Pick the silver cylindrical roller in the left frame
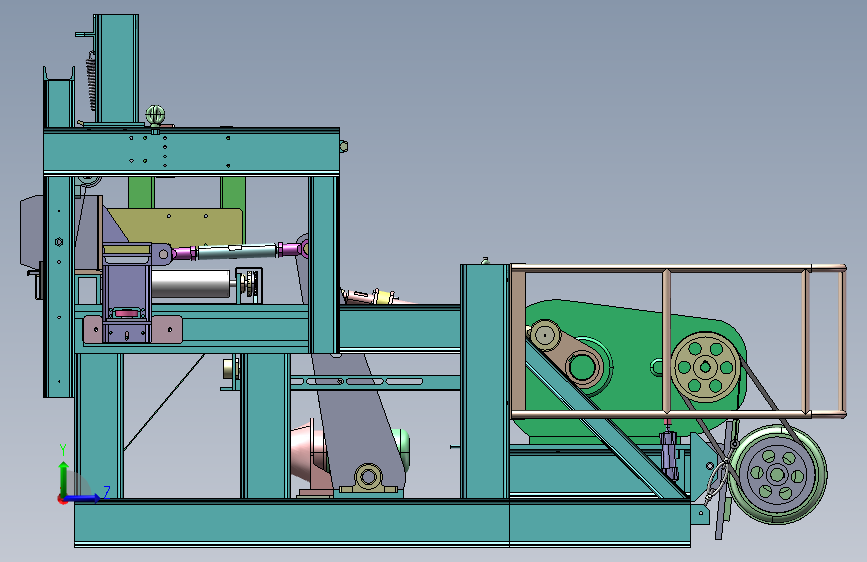Viewport: 867px width, 562px height. point(190,284)
